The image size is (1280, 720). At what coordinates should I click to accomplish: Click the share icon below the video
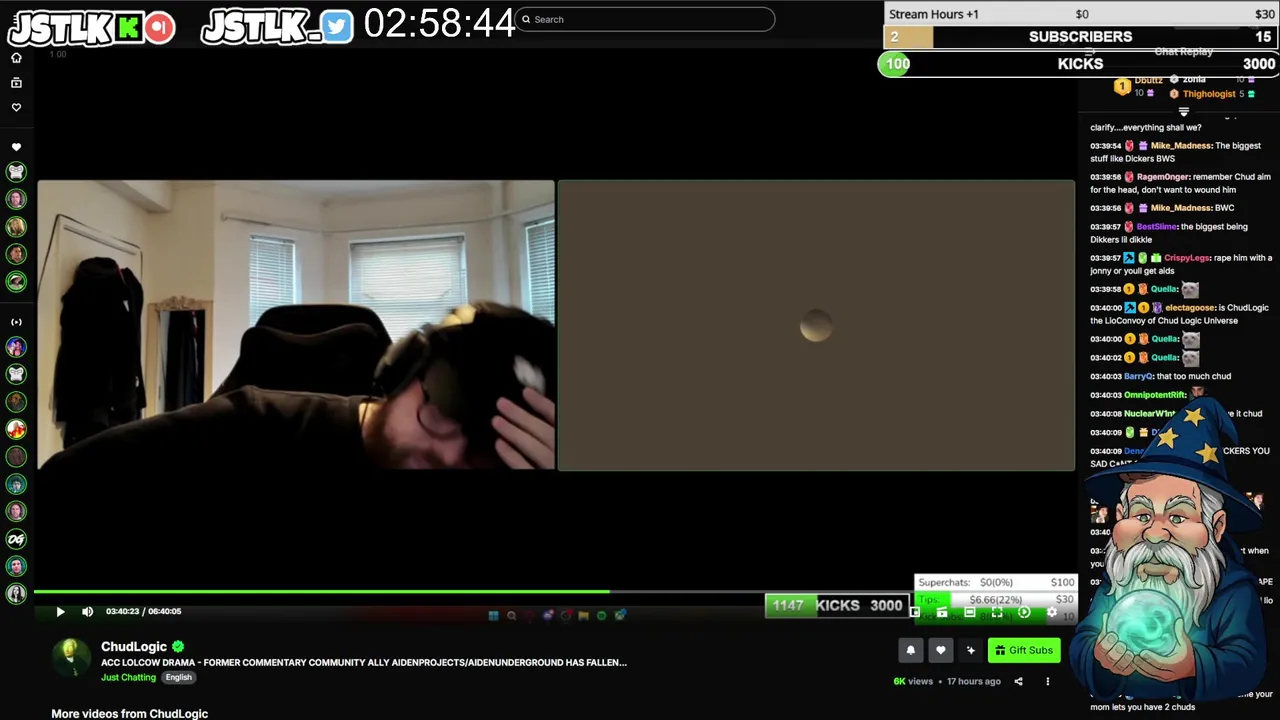[1018, 682]
